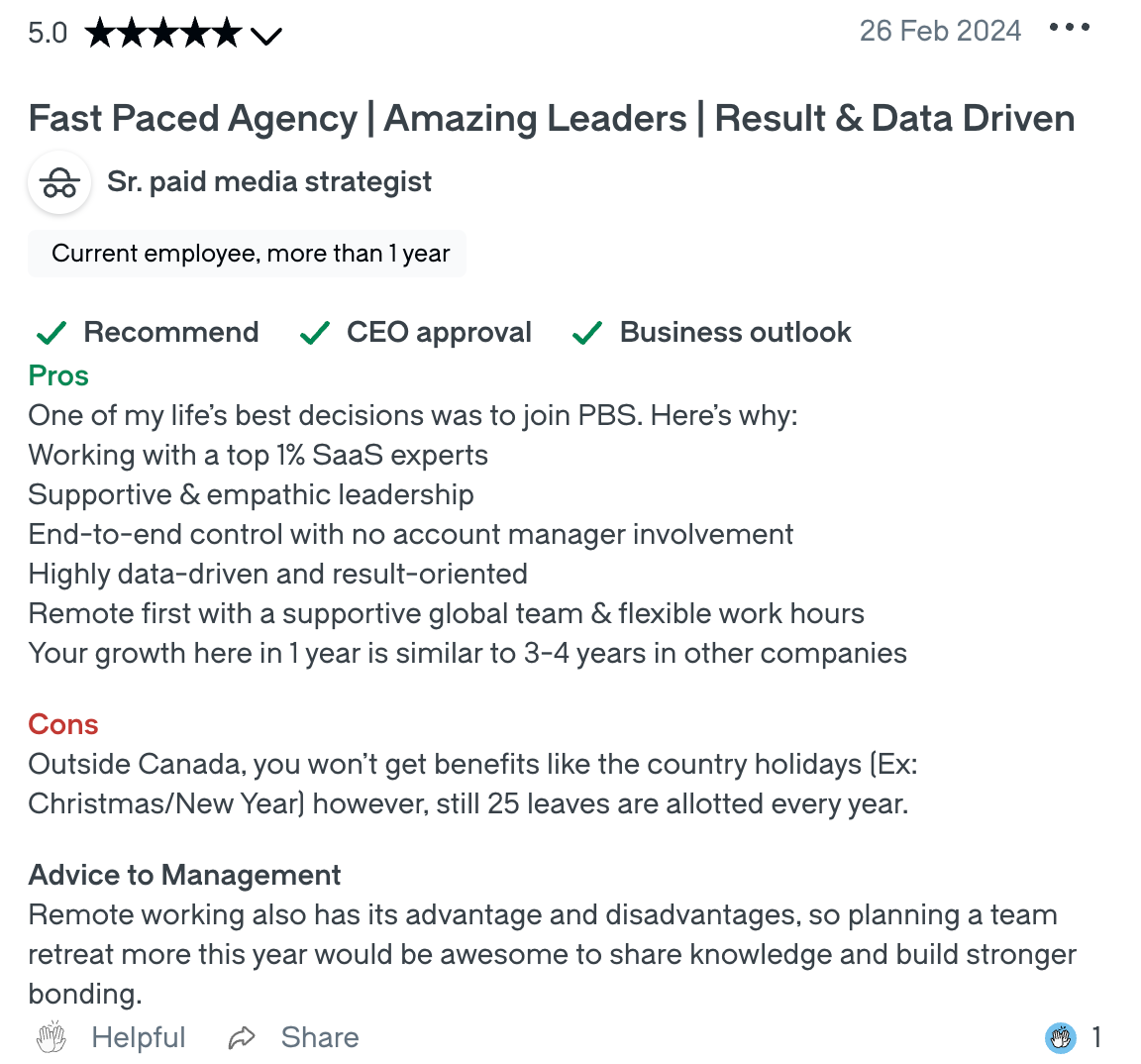Select the Current employee tag
This screenshot has width=1141, height=1064.
click(247, 254)
